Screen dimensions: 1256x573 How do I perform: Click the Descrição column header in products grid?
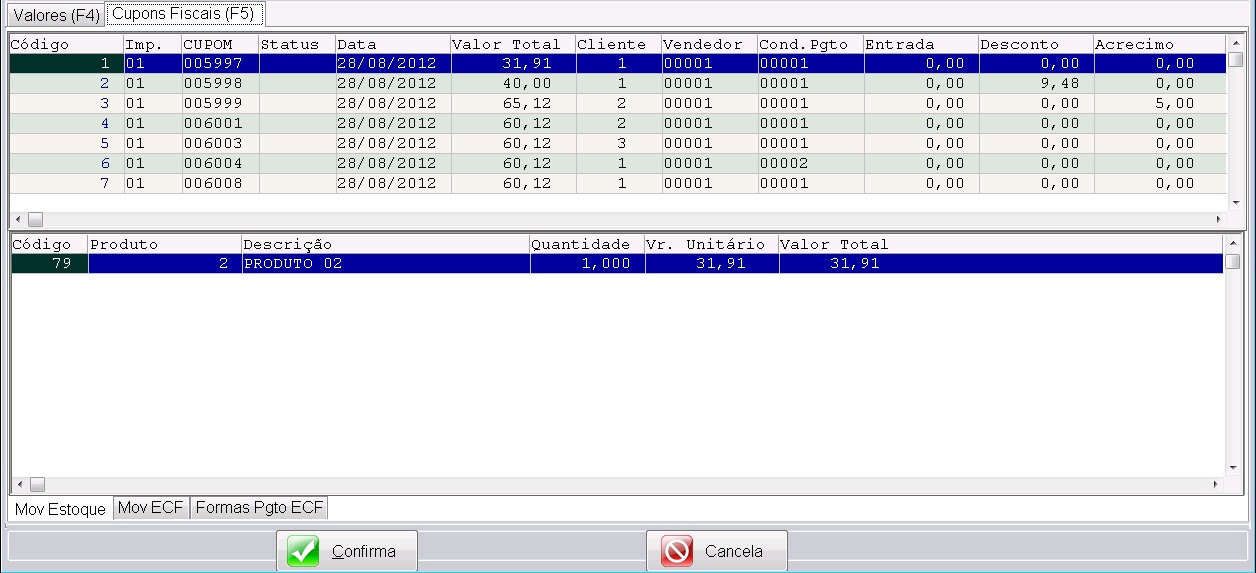tap(385, 244)
